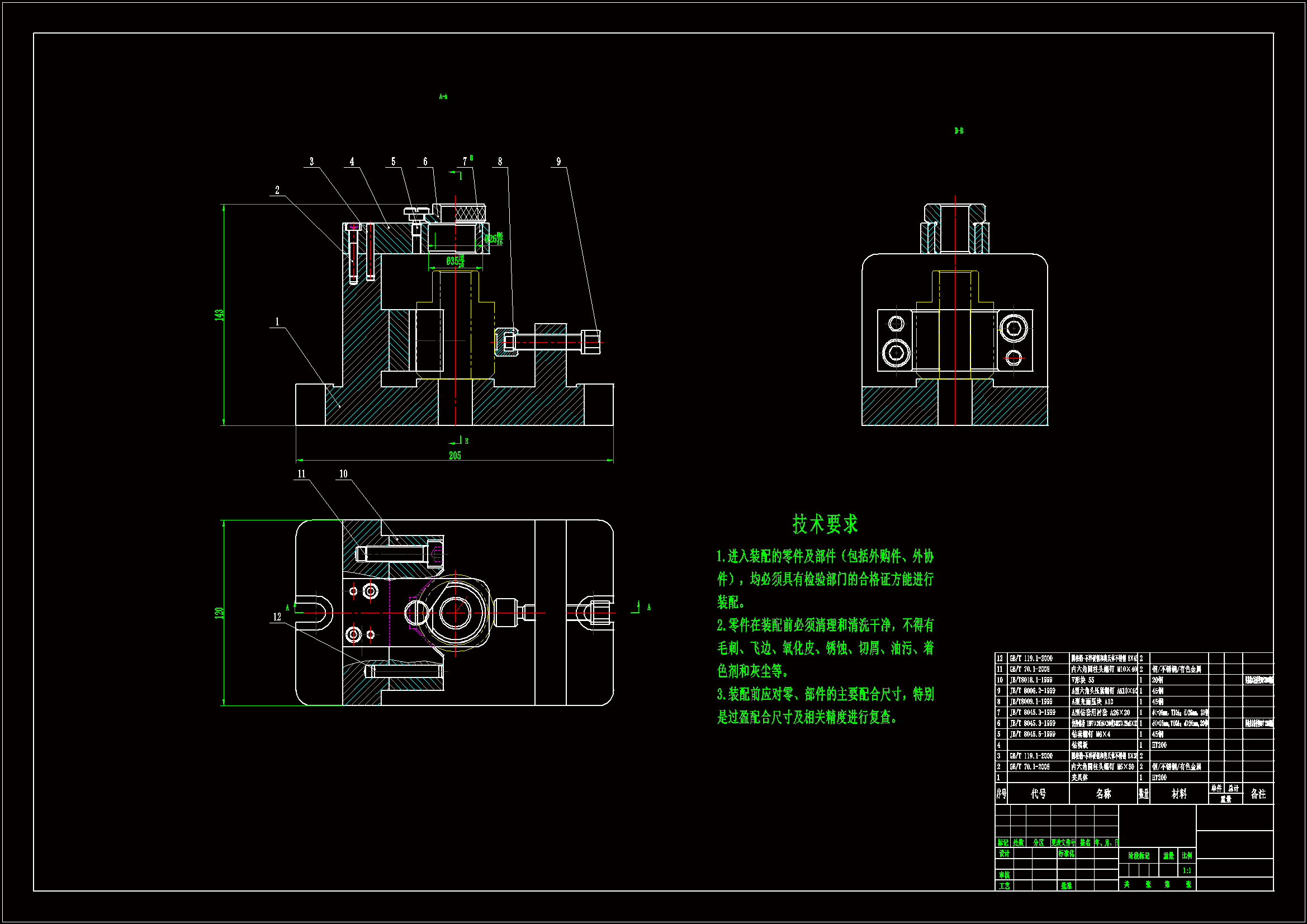The height and width of the screenshot is (924, 1307).
Task: Click the V形块 55 parts list entry
Action: click(x=1083, y=680)
